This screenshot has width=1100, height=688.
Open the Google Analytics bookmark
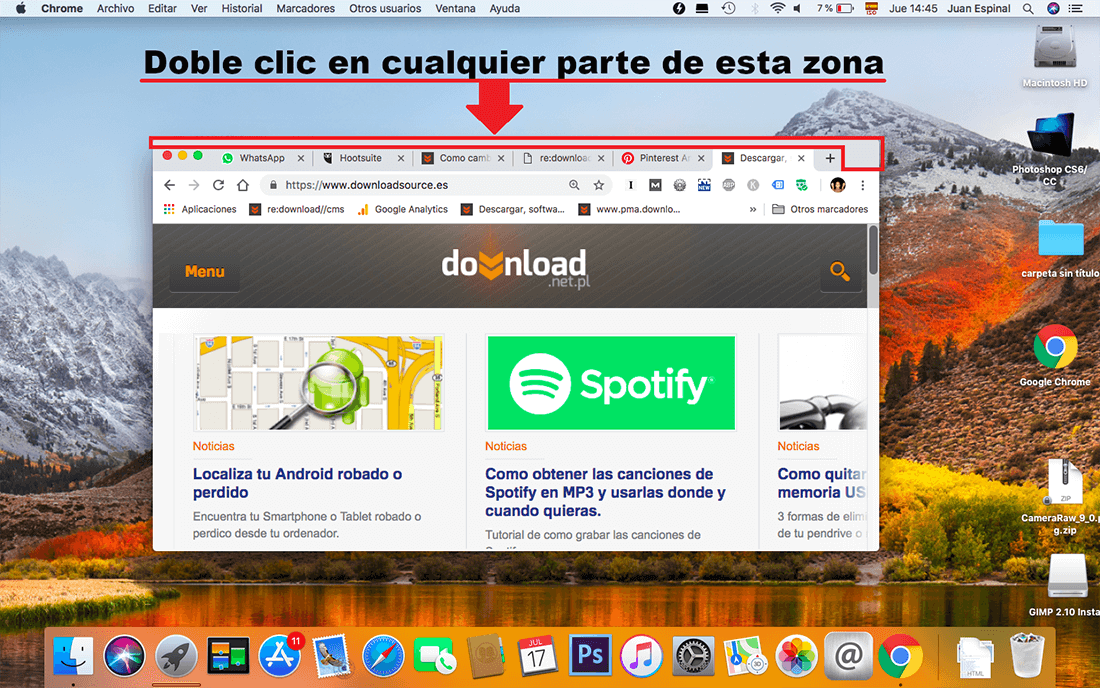coord(403,209)
